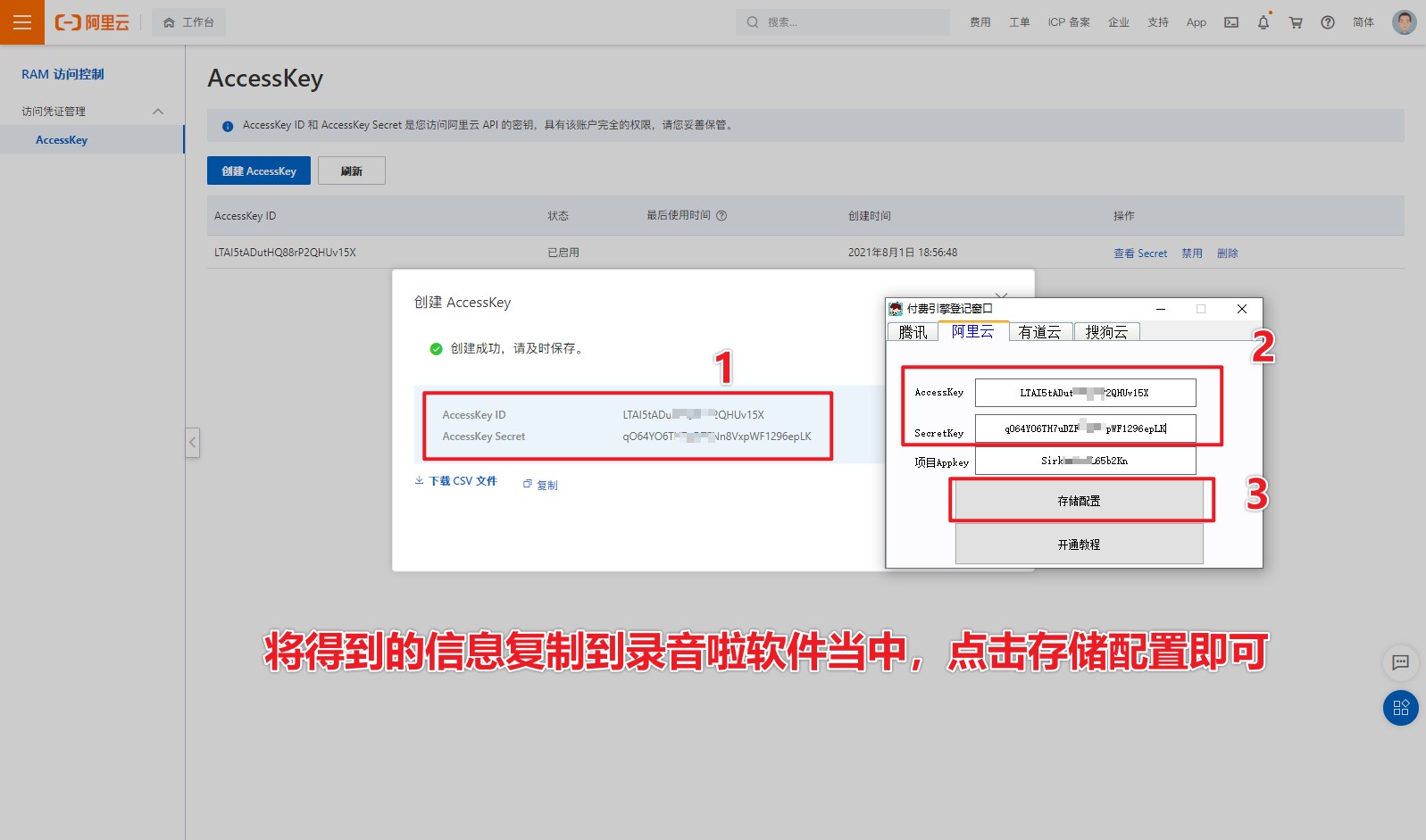Click AccessKey ID LTAI5tADutHQ88rP2QHUv15X in table
Viewport: 1426px width, 840px height.
(x=285, y=253)
